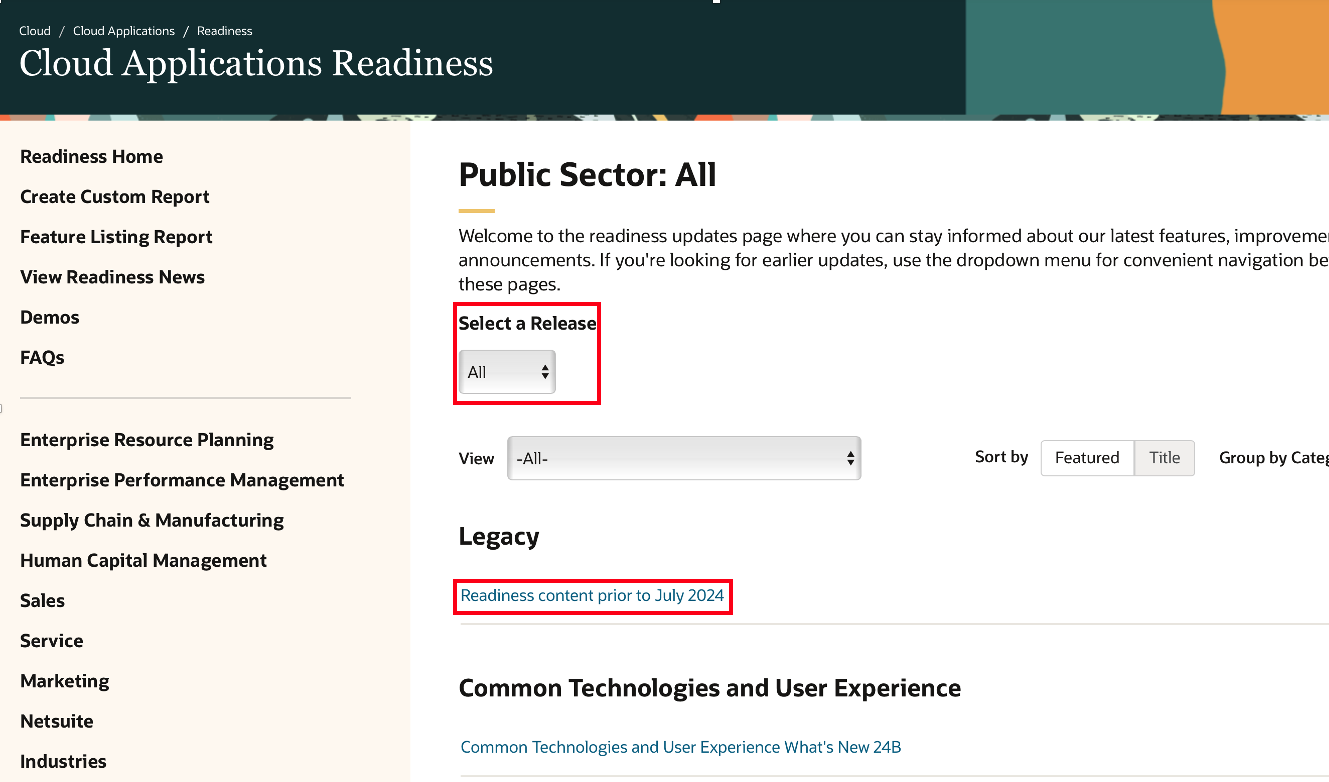Select Feature Listing Report in sidebar
This screenshot has height=782, width=1329.
click(116, 237)
